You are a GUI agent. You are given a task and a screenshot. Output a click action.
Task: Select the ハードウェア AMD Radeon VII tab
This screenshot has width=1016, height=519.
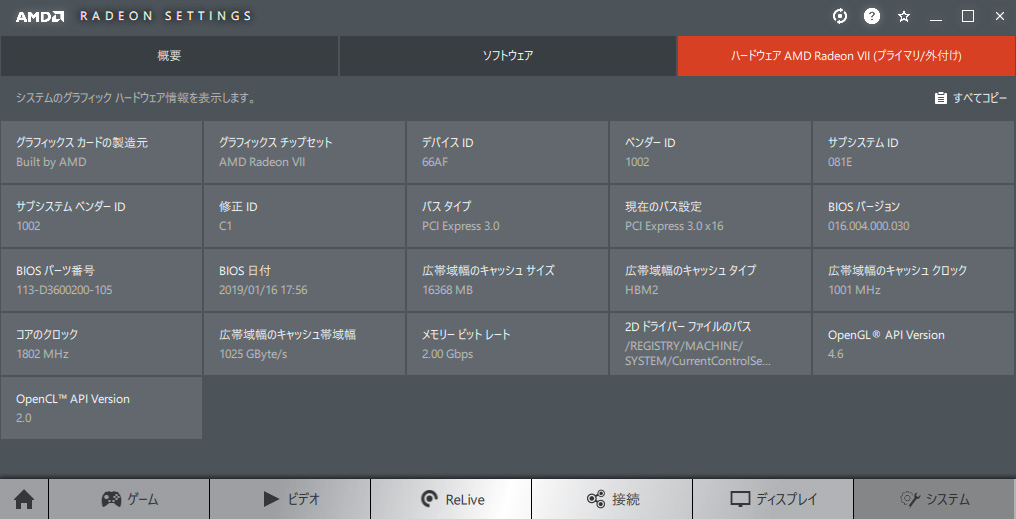point(846,56)
